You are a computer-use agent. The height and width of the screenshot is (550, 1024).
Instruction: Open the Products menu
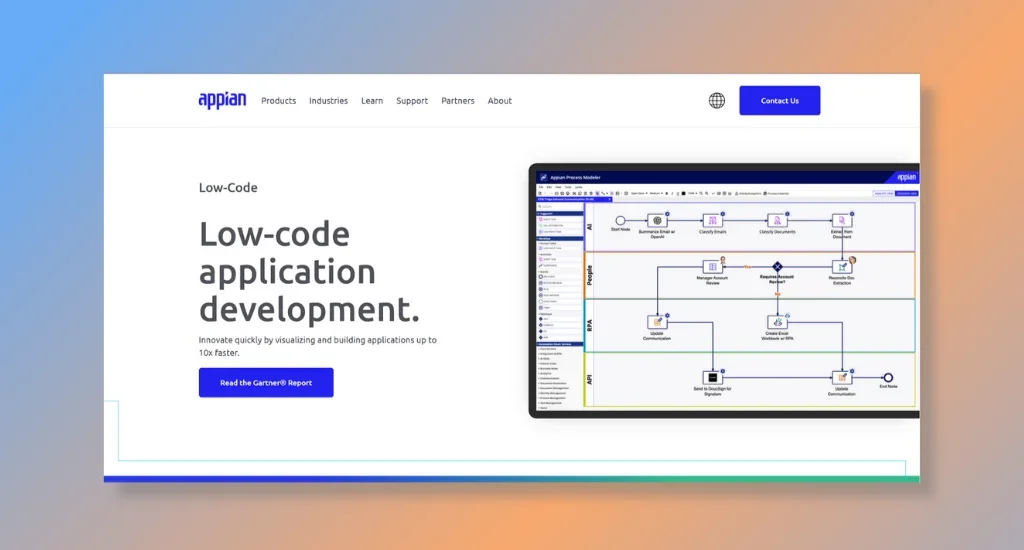click(x=278, y=101)
